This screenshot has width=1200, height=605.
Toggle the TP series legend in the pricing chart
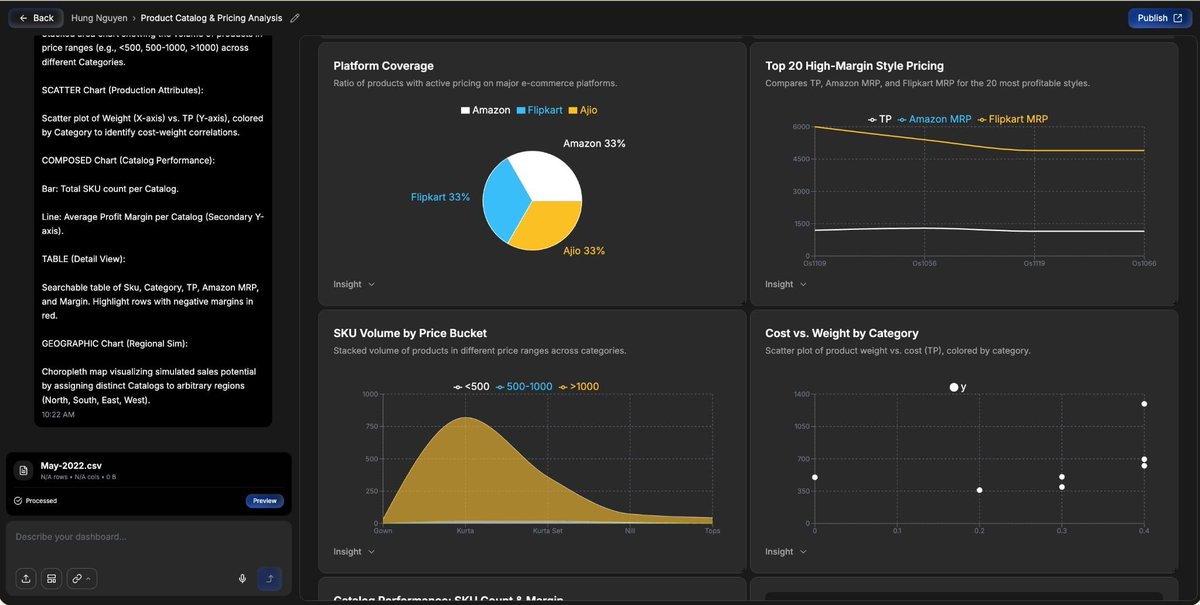pyautogui.click(x=879, y=119)
